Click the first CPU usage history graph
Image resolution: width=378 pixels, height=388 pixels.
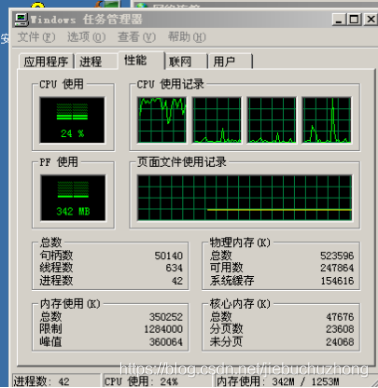(162, 120)
